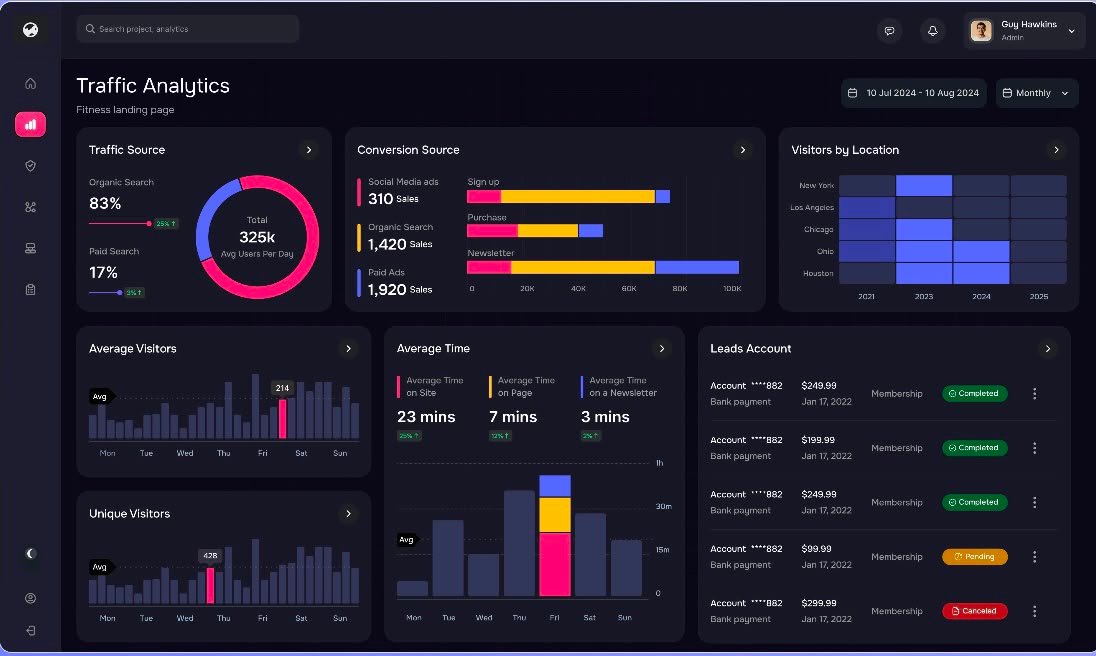The image size is (1096, 656).
Task: Focus the Search project, analytics field
Action: click(188, 29)
